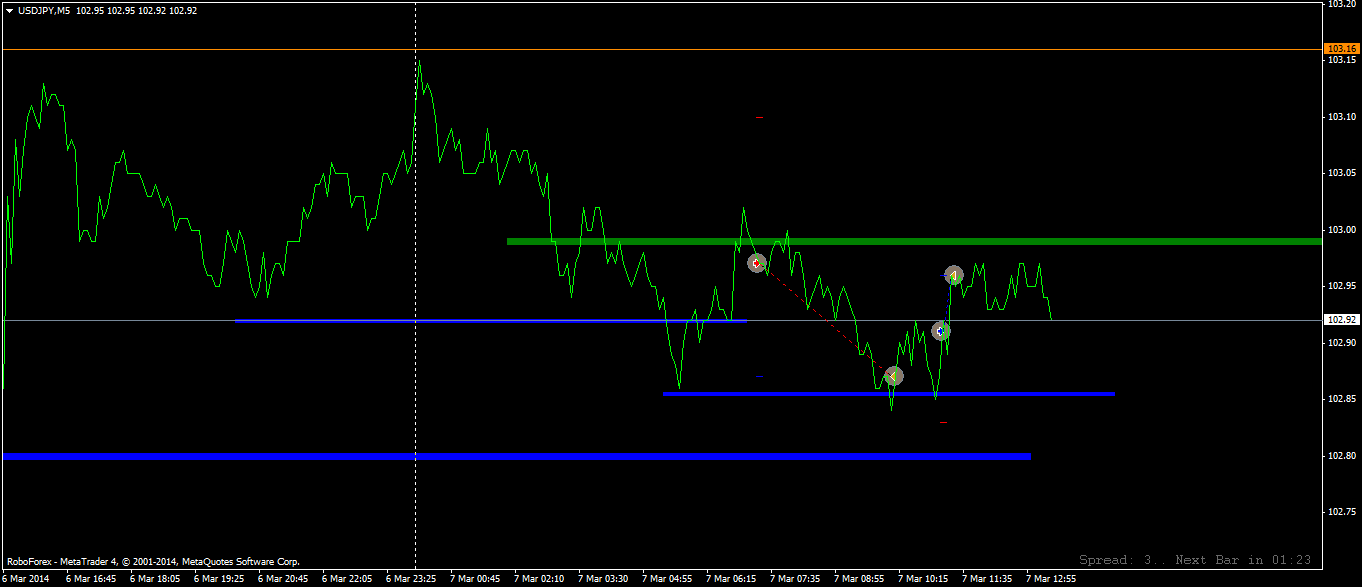Click the "7 Mar 02:10" time label
Image resolution: width=1362 pixels, height=587 pixels.
pos(539,578)
